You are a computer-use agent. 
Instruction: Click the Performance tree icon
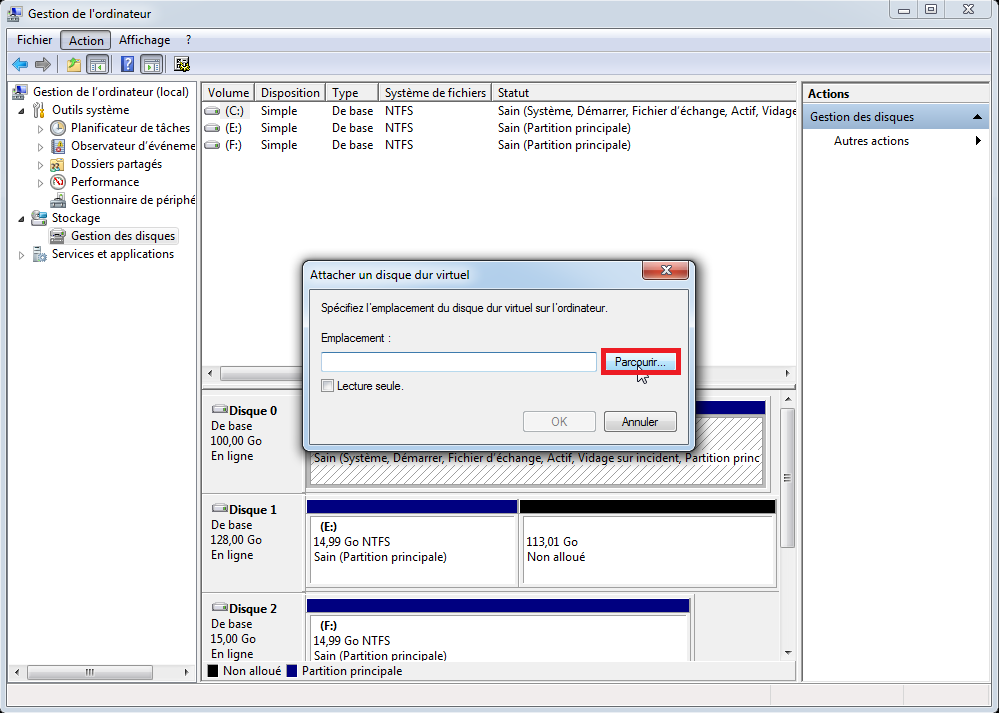click(58, 182)
